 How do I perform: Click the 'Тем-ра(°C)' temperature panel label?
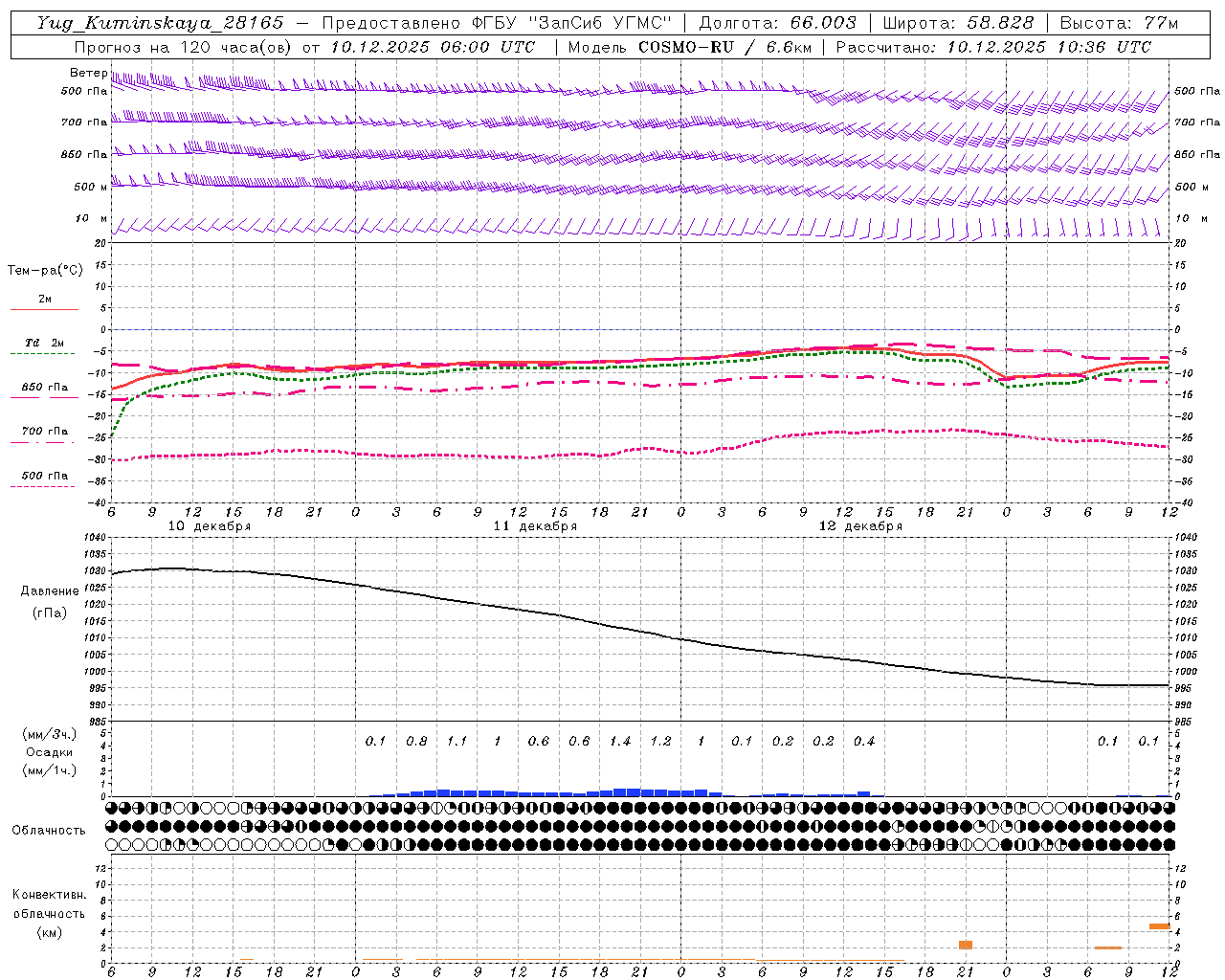pyautogui.click(x=45, y=271)
